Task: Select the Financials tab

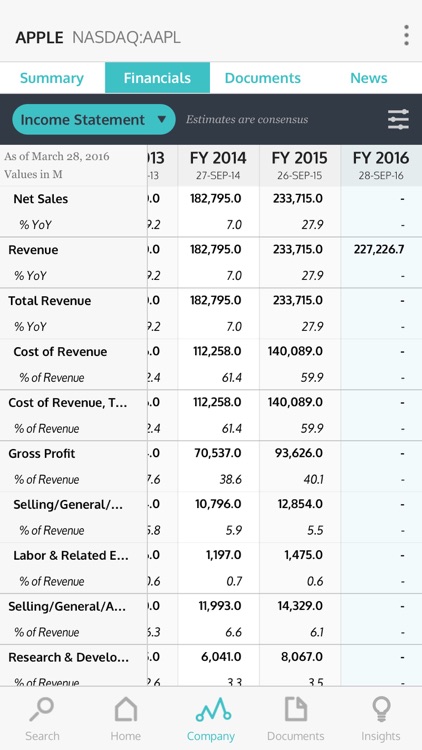Action: click(157, 78)
